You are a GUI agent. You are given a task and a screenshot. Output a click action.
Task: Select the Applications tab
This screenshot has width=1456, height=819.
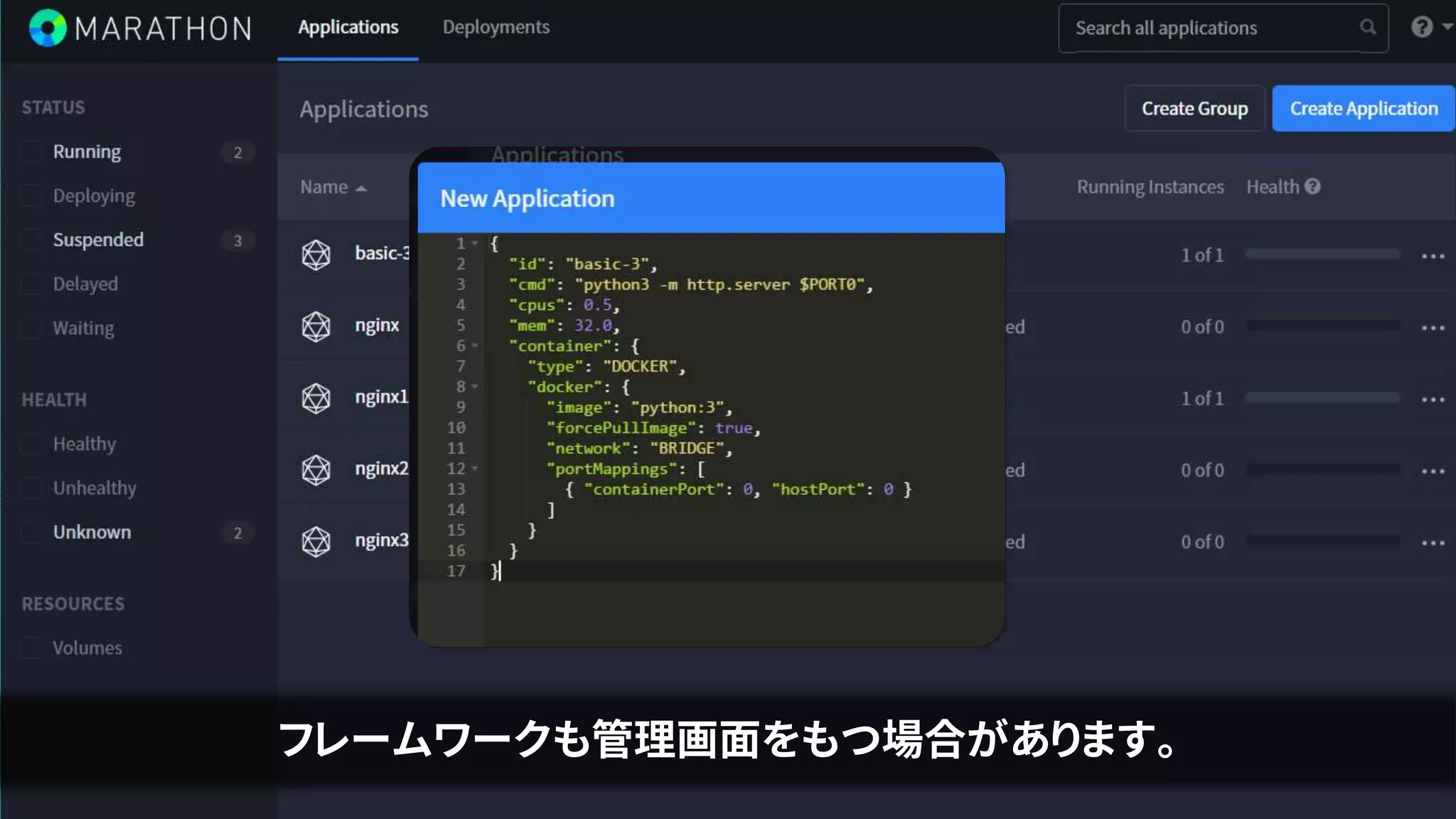point(348,27)
